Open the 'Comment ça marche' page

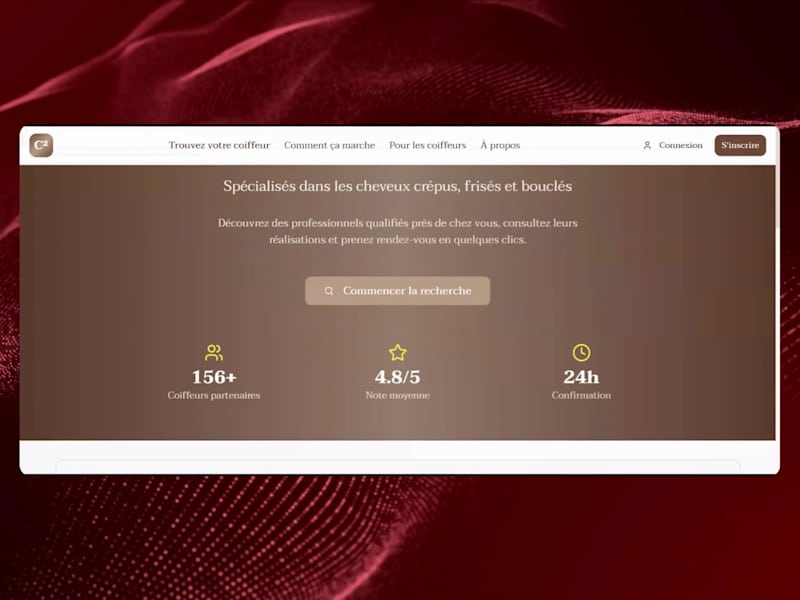pyautogui.click(x=330, y=145)
